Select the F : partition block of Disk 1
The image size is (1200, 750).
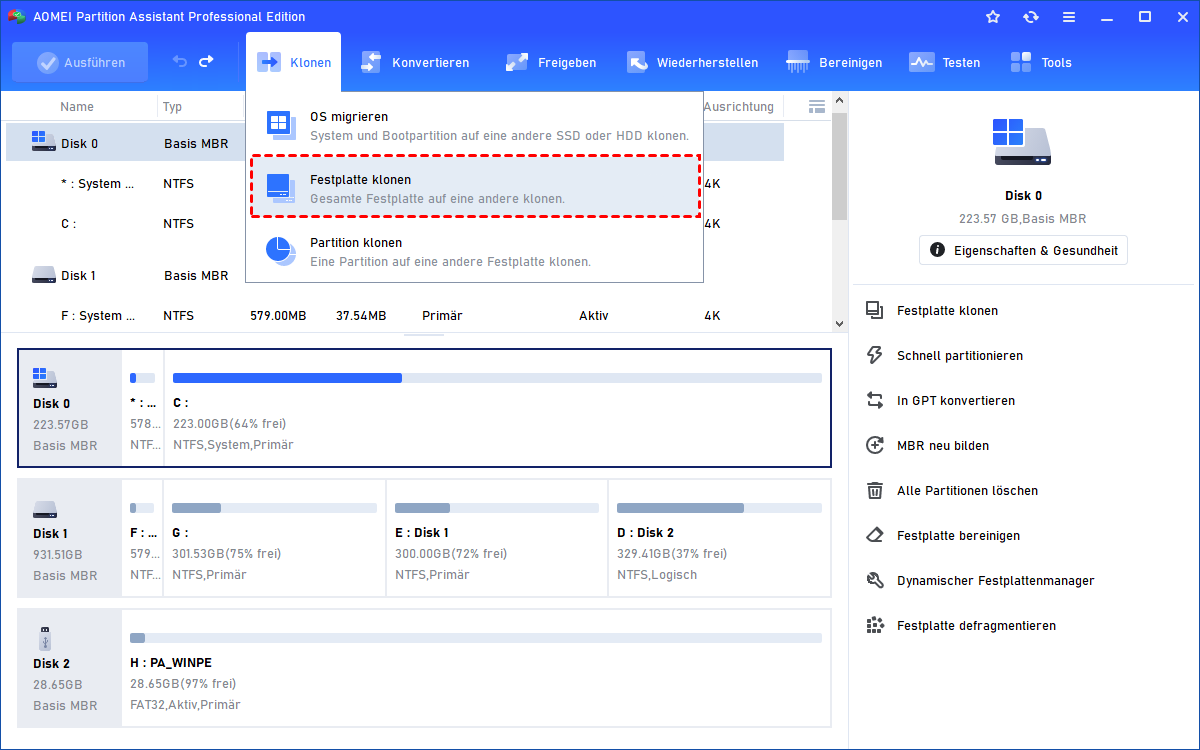click(x=143, y=538)
